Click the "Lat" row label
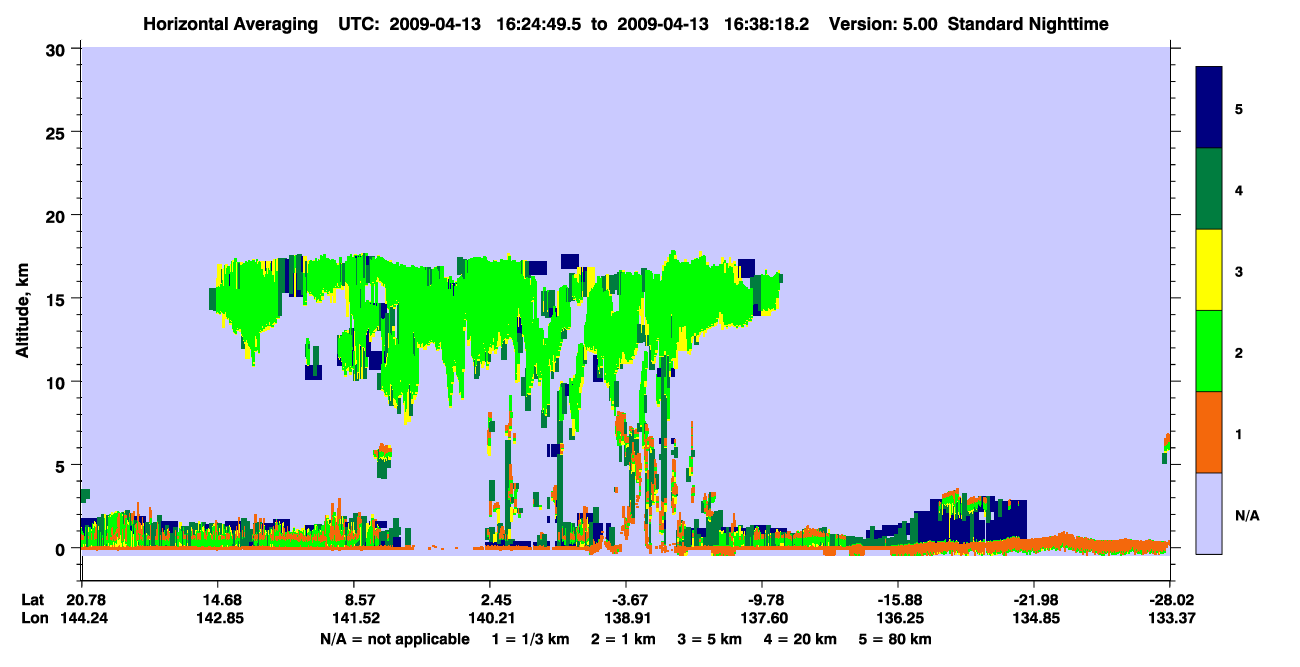The image size is (1300, 667). [x=32, y=600]
